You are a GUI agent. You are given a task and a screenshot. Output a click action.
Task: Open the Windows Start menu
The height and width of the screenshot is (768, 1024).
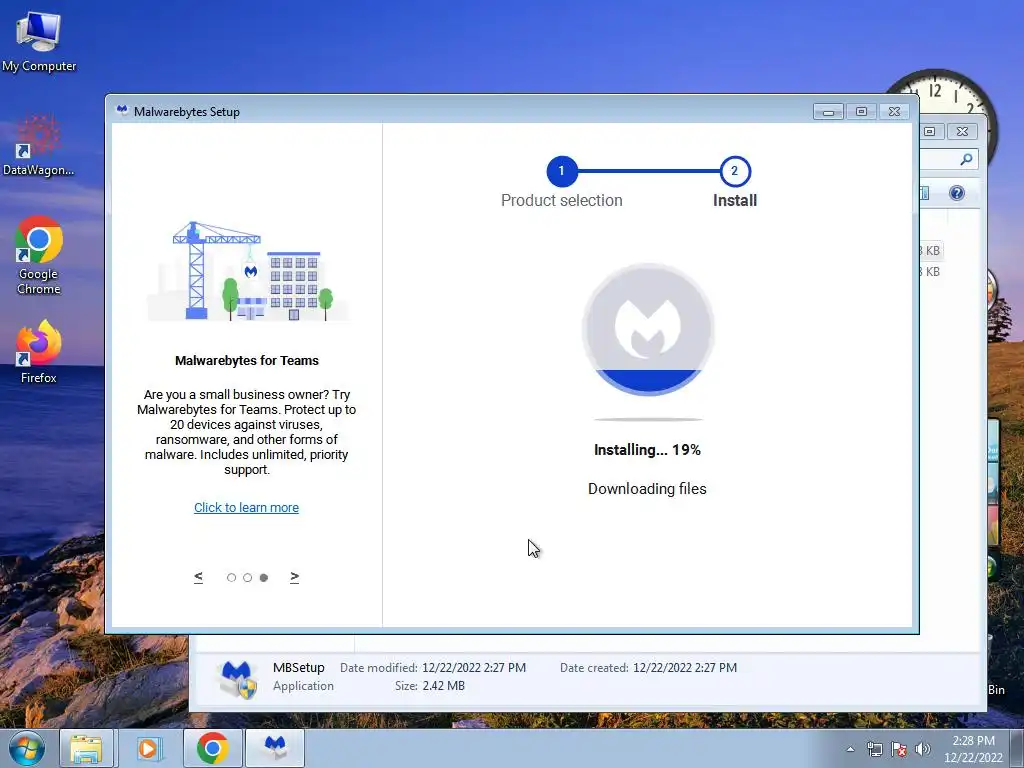[27, 748]
